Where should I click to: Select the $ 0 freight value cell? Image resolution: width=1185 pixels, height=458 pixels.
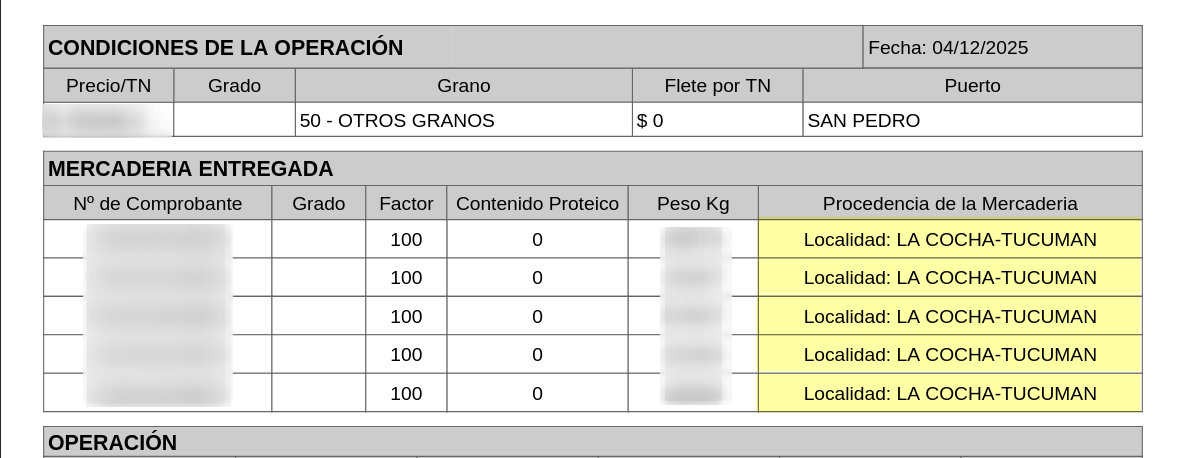click(650, 121)
